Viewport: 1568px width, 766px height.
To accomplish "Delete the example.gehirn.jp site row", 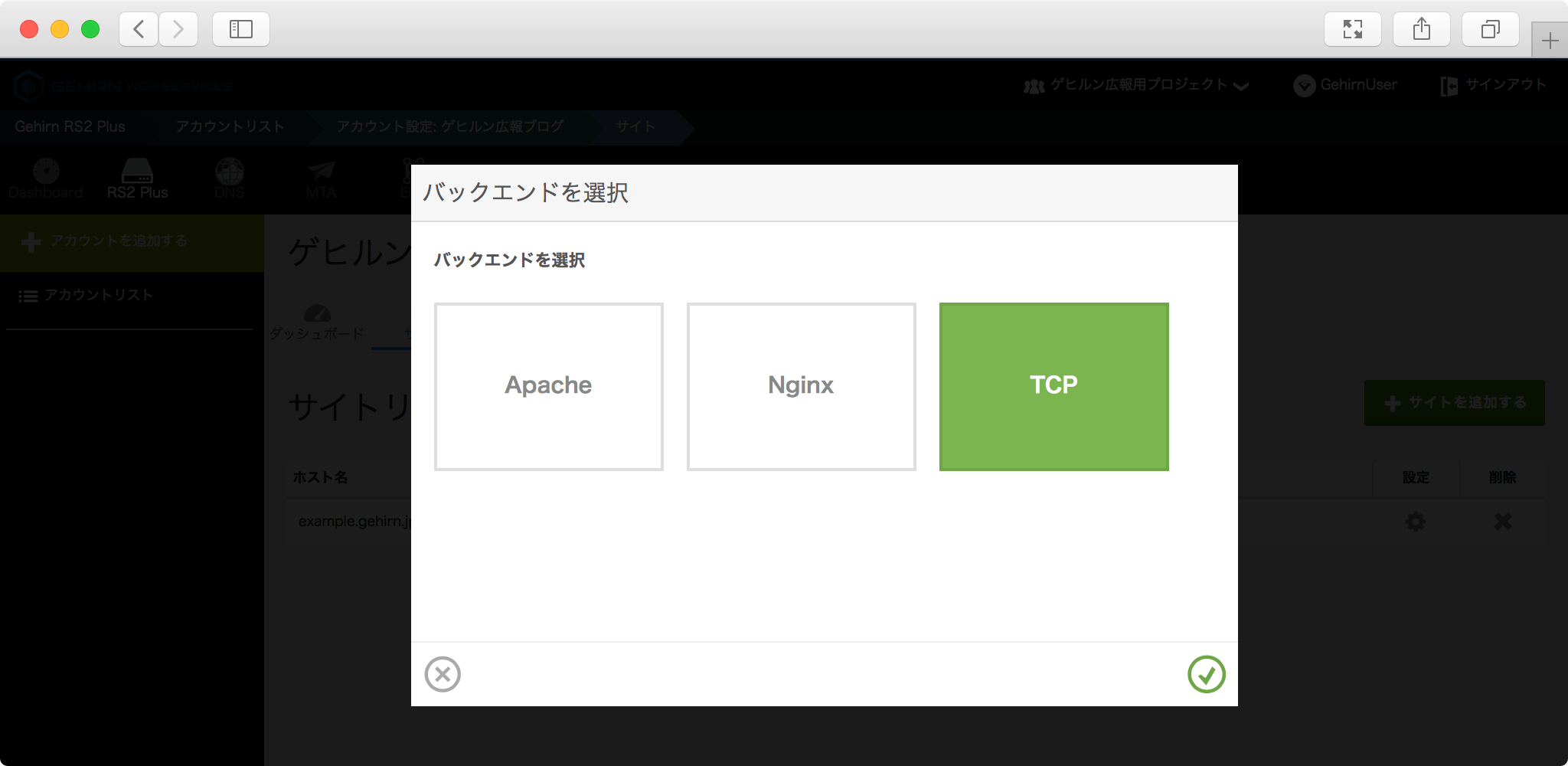I will pyautogui.click(x=1503, y=522).
